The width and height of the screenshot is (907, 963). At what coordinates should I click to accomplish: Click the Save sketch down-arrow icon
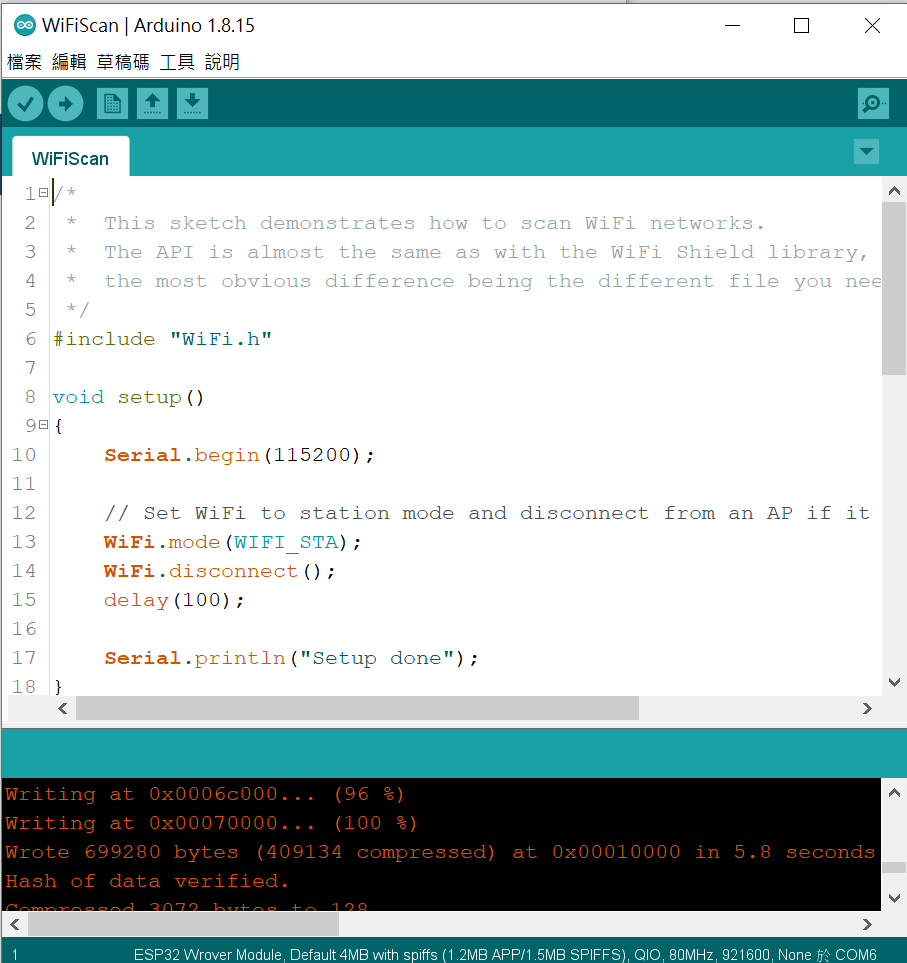[192, 103]
